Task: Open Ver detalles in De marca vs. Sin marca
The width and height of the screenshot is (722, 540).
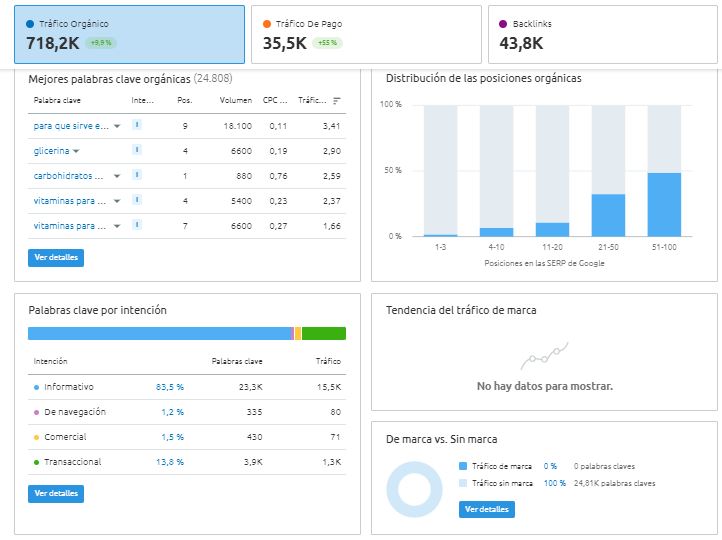Action: pyautogui.click(x=487, y=509)
